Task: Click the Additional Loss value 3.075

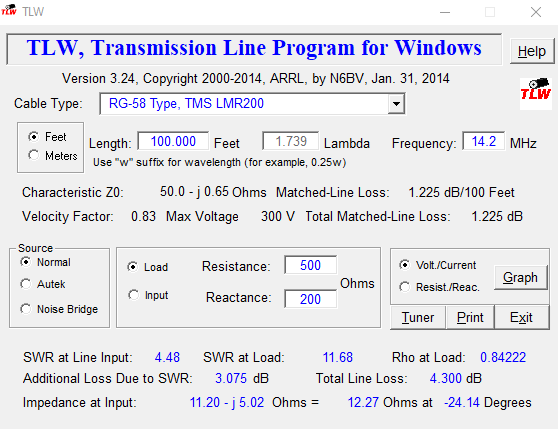Action: [231, 378]
